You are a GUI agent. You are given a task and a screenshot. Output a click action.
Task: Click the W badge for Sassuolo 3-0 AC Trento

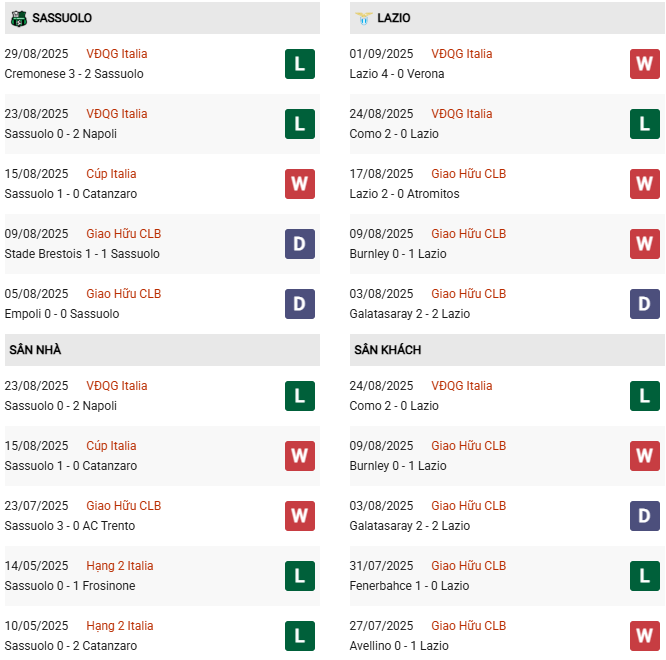coord(300,516)
